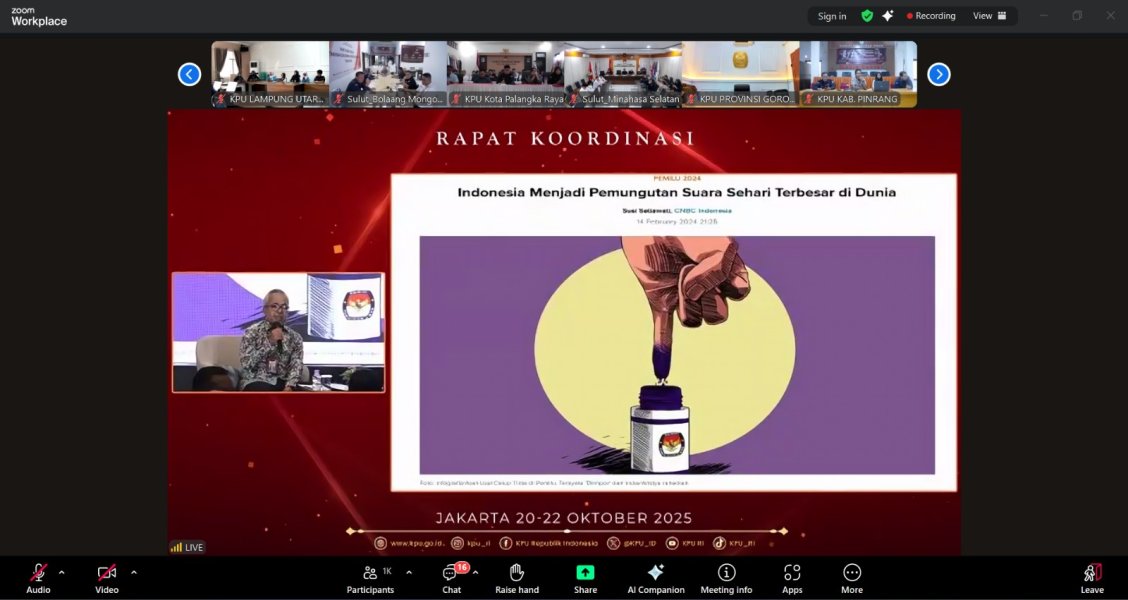Open the AI Companion
1128x600 pixels.
[x=655, y=576]
